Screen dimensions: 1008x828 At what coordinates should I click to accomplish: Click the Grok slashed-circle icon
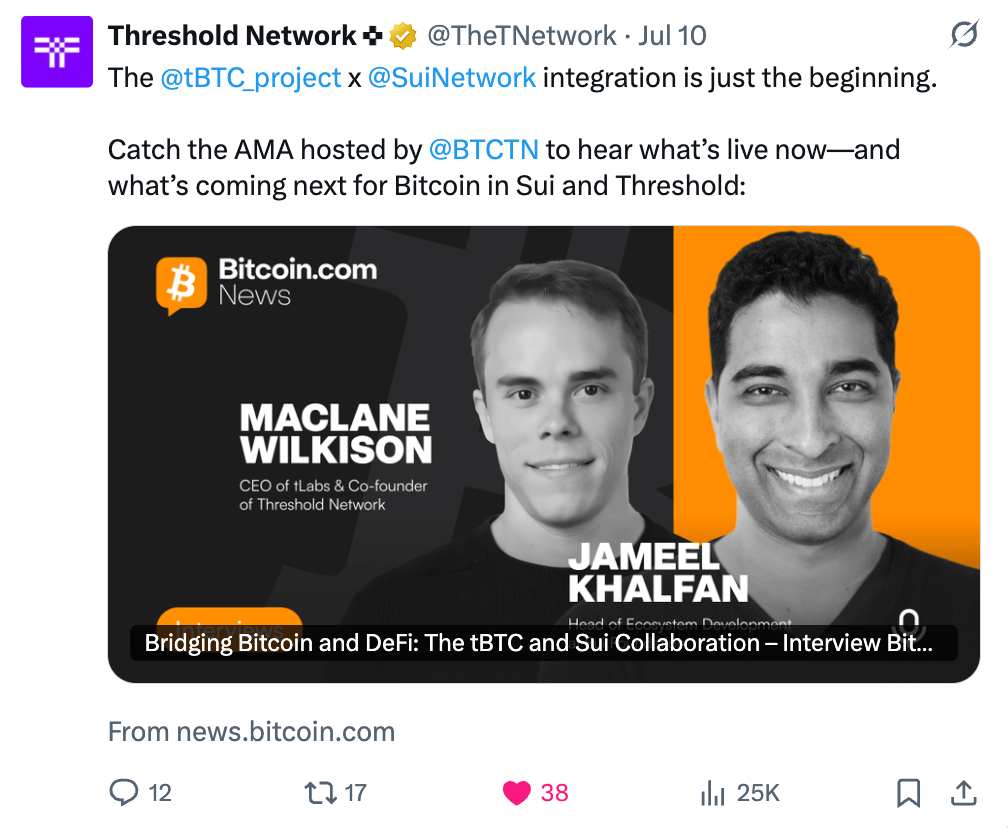[x=964, y=35]
